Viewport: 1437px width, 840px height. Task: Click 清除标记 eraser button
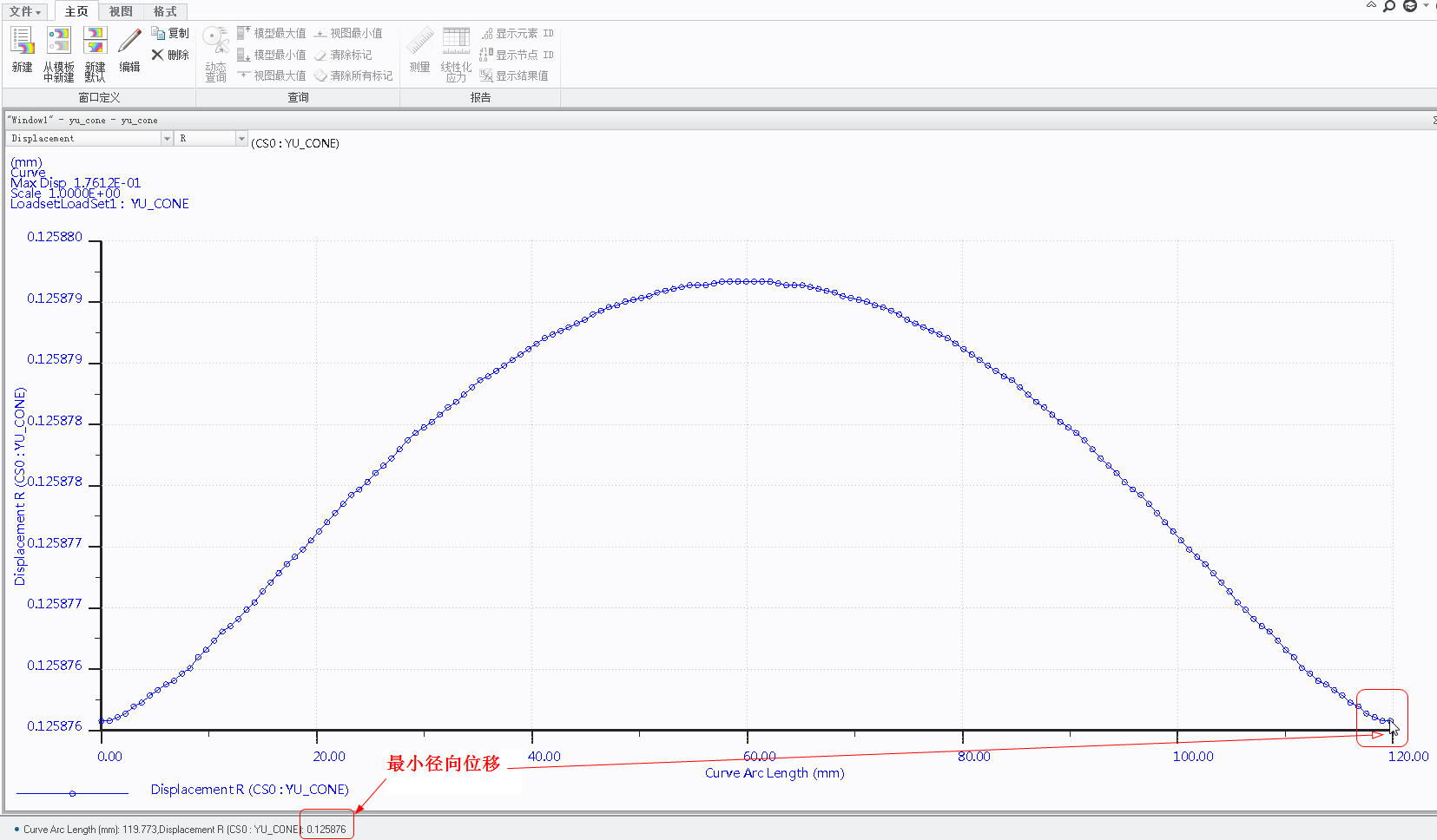click(x=343, y=55)
